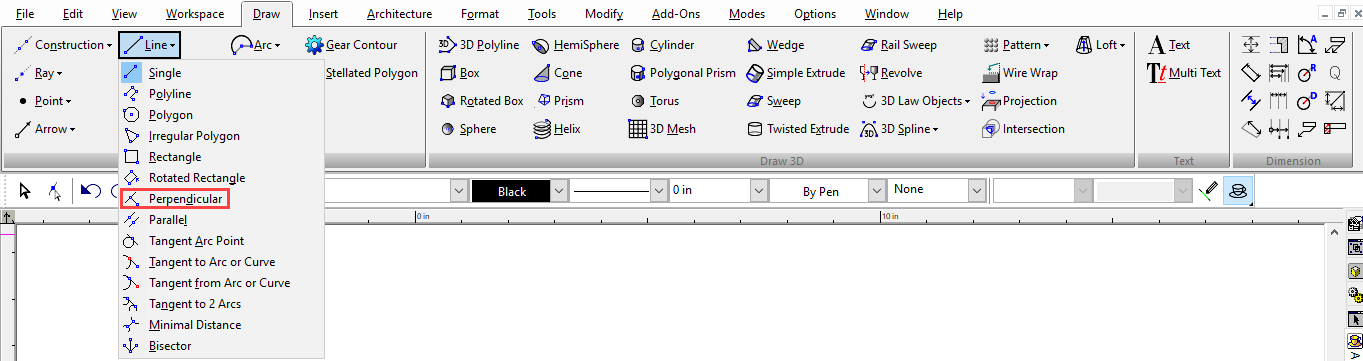Toggle the select arrow tool
The image size is (1363, 361).
coord(25,191)
